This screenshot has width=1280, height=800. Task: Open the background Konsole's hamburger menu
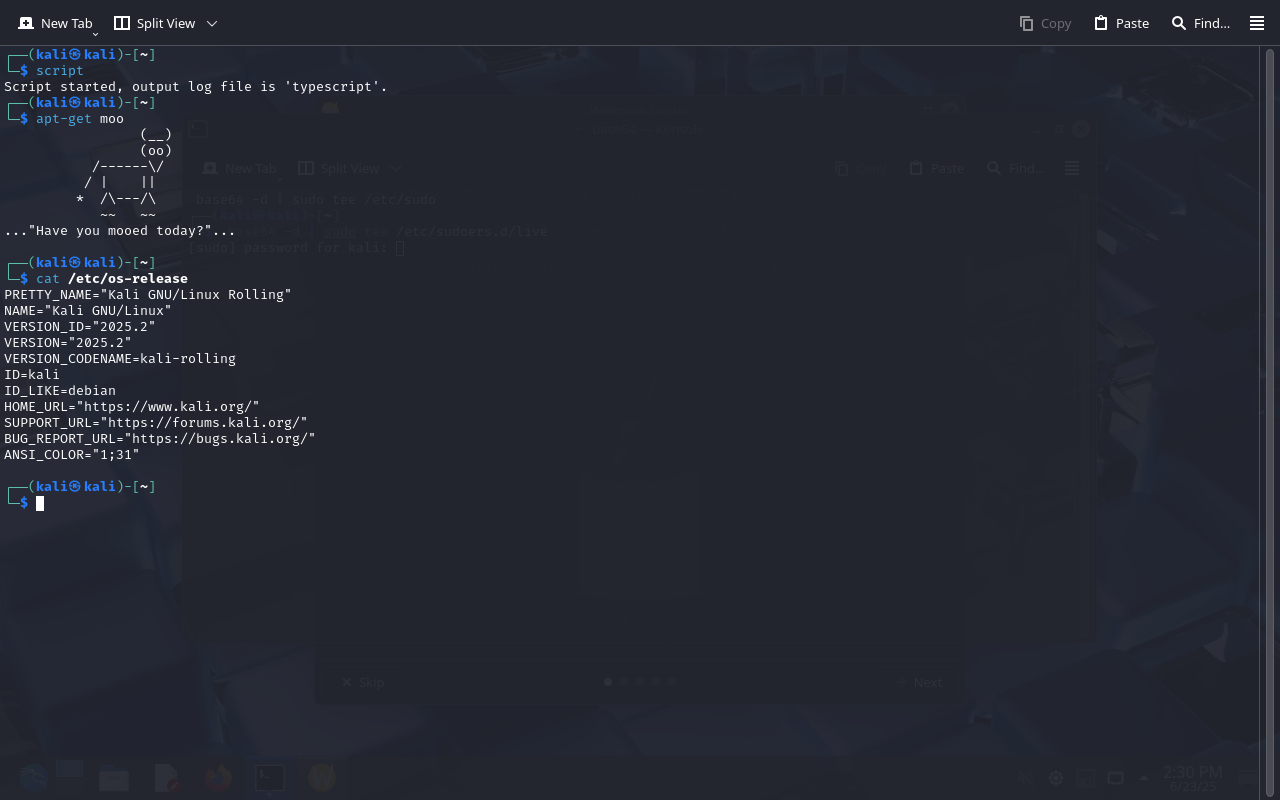(1072, 169)
